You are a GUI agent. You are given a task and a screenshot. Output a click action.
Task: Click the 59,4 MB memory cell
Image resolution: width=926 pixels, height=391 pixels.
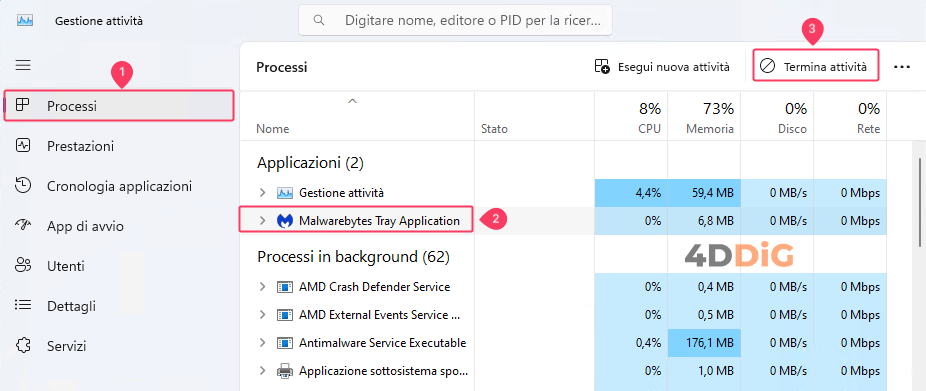[704, 193]
